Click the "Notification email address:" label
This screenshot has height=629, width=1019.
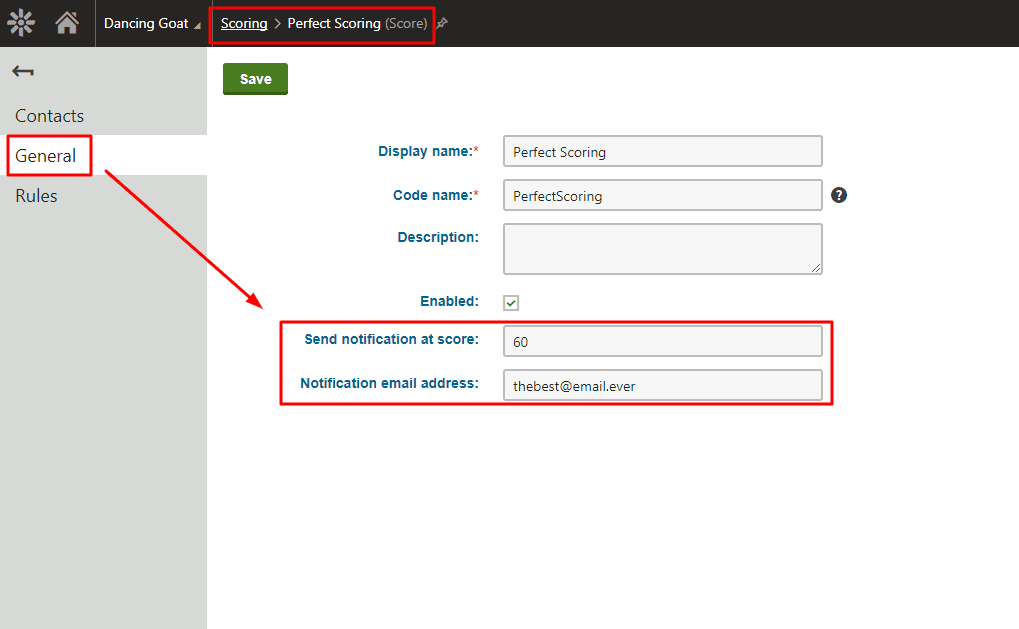[x=389, y=383]
